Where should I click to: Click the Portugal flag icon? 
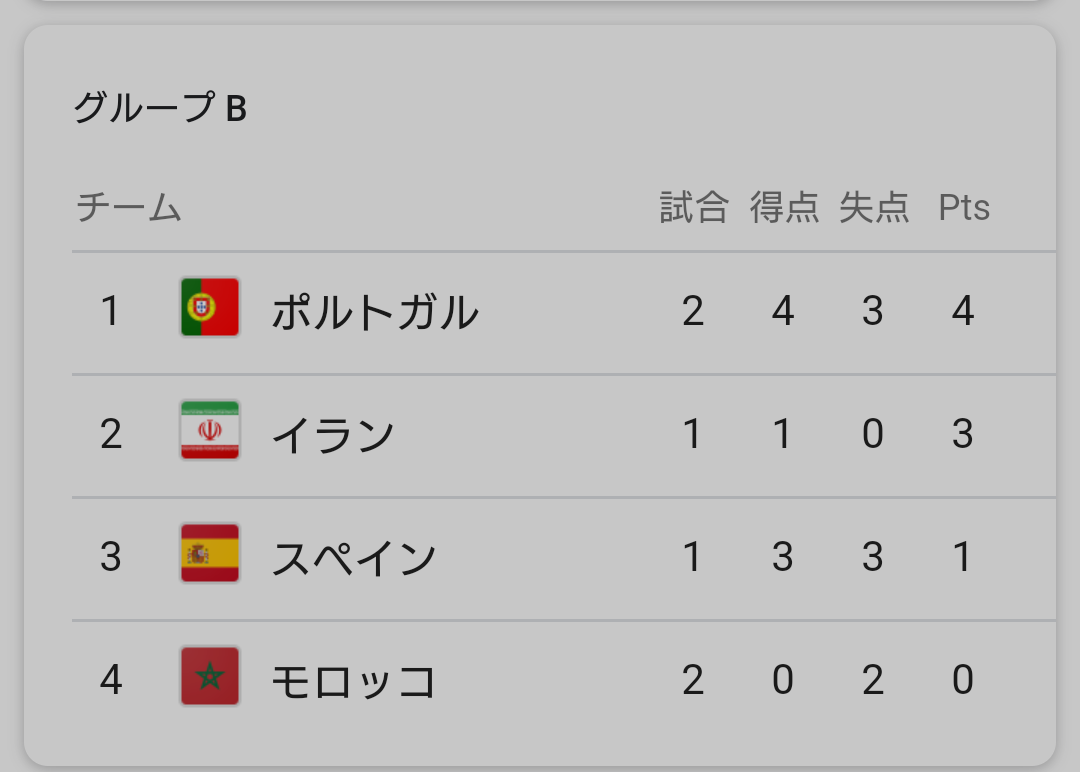pyautogui.click(x=210, y=307)
